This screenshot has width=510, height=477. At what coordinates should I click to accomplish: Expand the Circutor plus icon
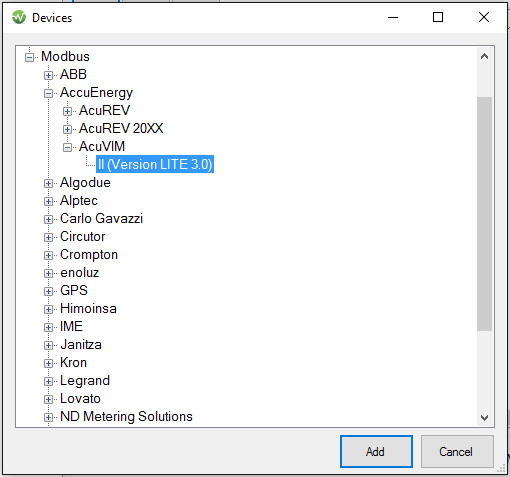click(48, 237)
